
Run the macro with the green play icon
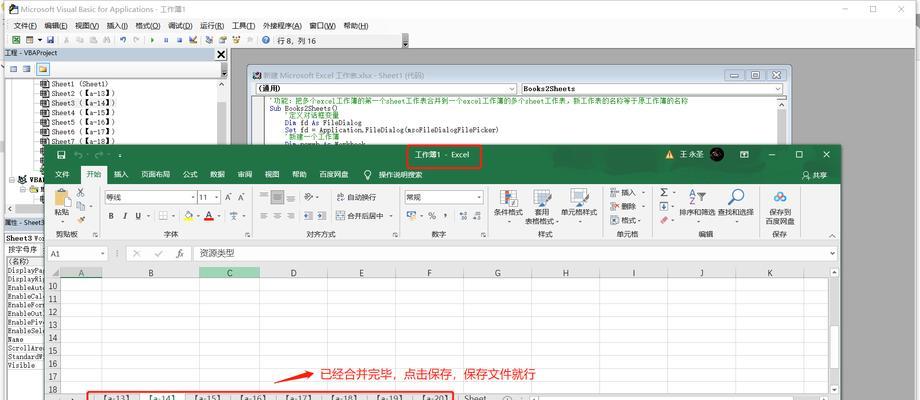pyautogui.click(x=152, y=40)
